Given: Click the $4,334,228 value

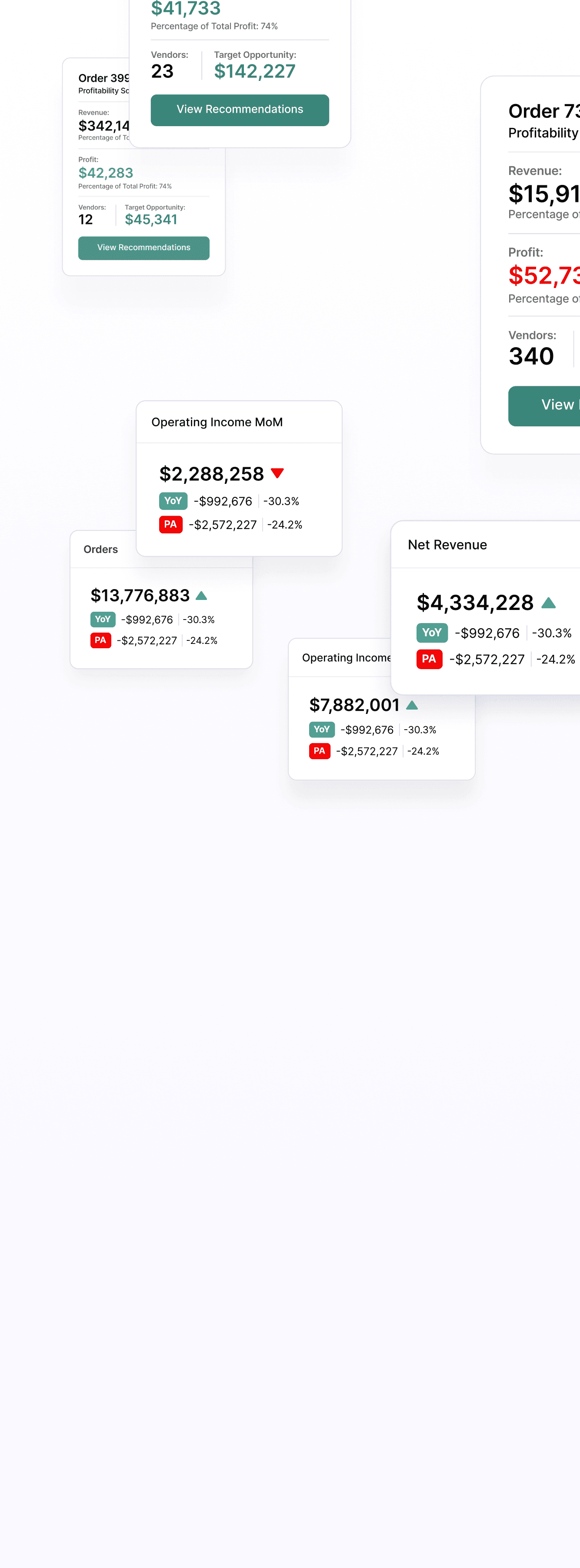Looking at the screenshot, I should pyautogui.click(x=475, y=603).
